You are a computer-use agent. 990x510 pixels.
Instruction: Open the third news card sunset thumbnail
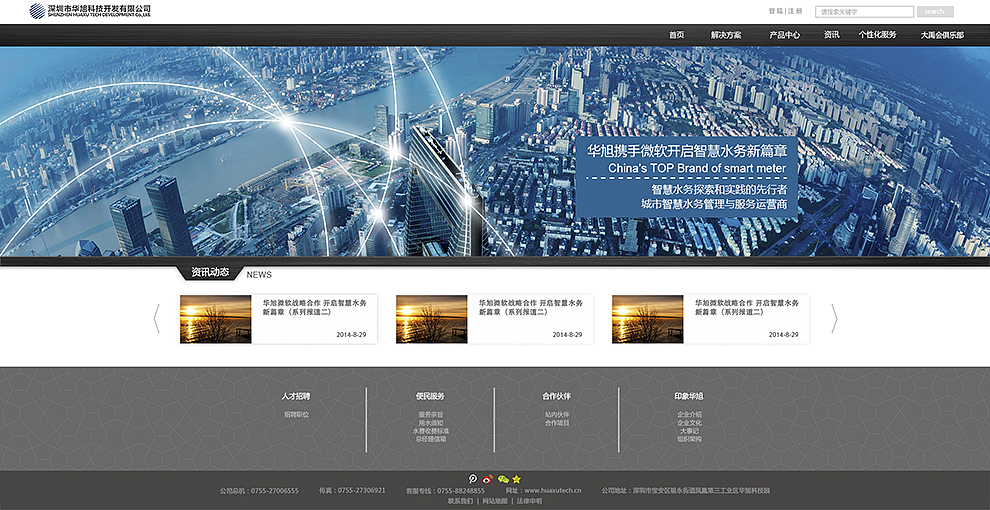point(647,319)
